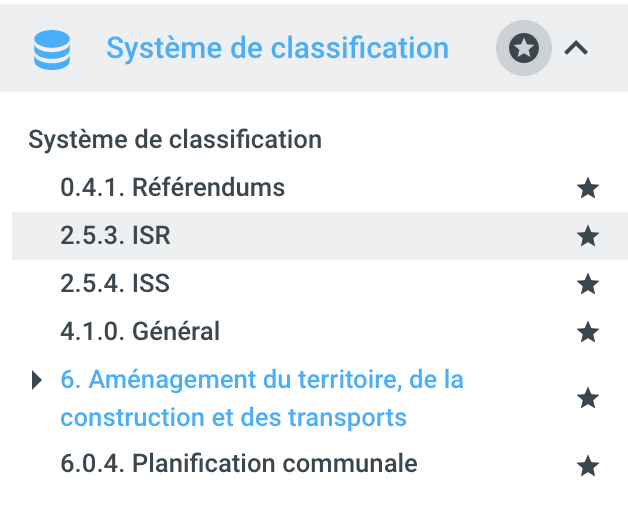Expand the 6. Aménagement du territoire node
Viewport: 628px width, 520px height.
pyautogui.click(x=37, y=380)
